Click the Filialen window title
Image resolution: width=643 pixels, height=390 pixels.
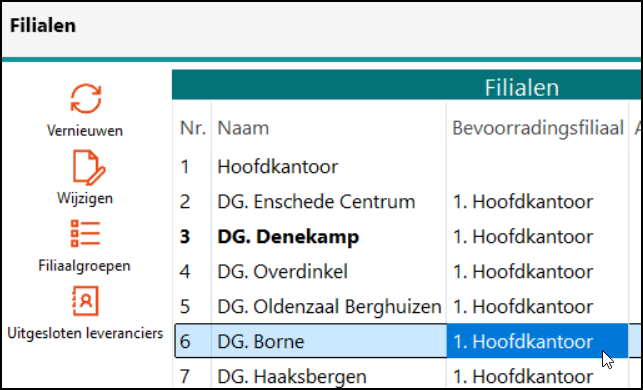point(43,25)
